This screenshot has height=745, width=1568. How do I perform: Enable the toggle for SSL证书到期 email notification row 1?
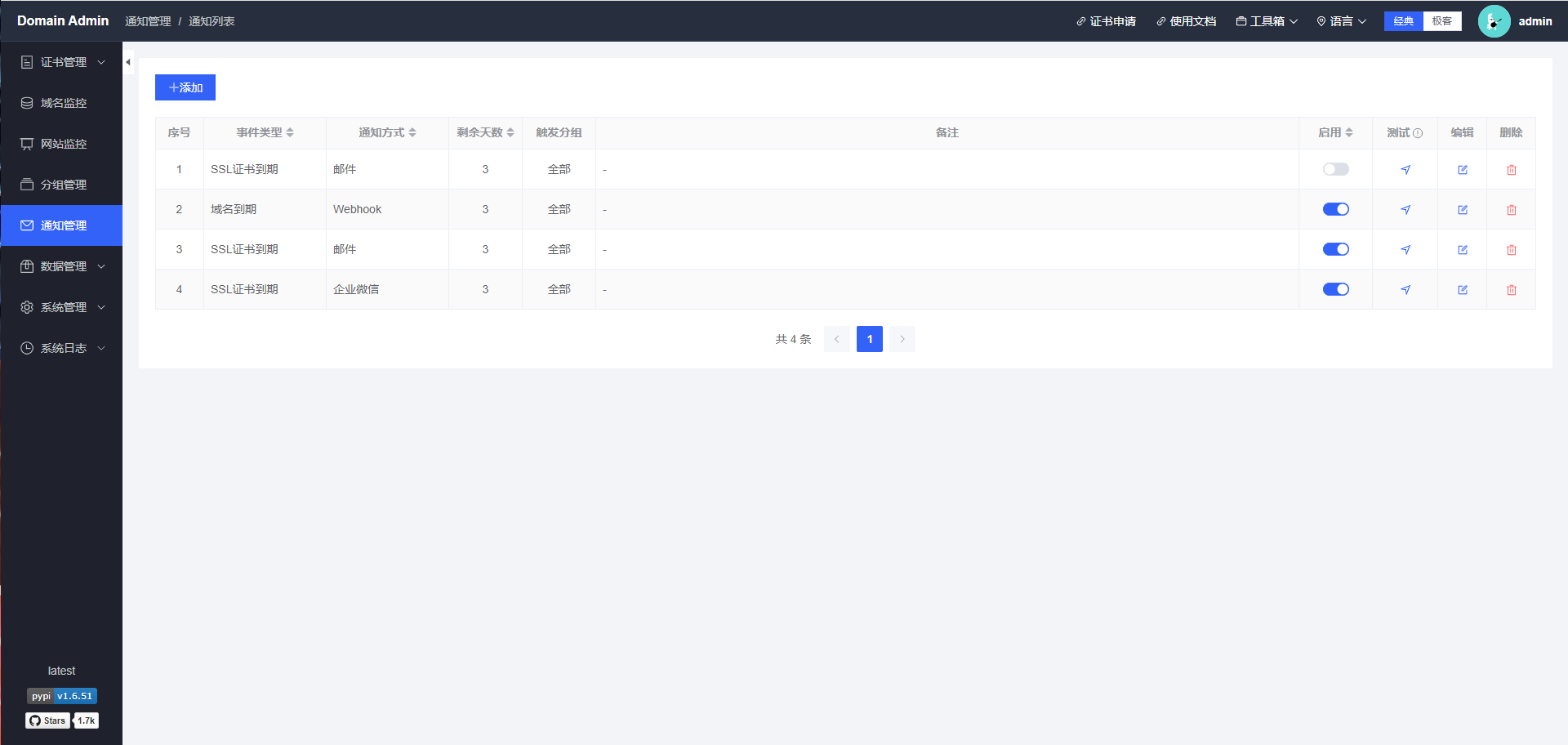1336,169
